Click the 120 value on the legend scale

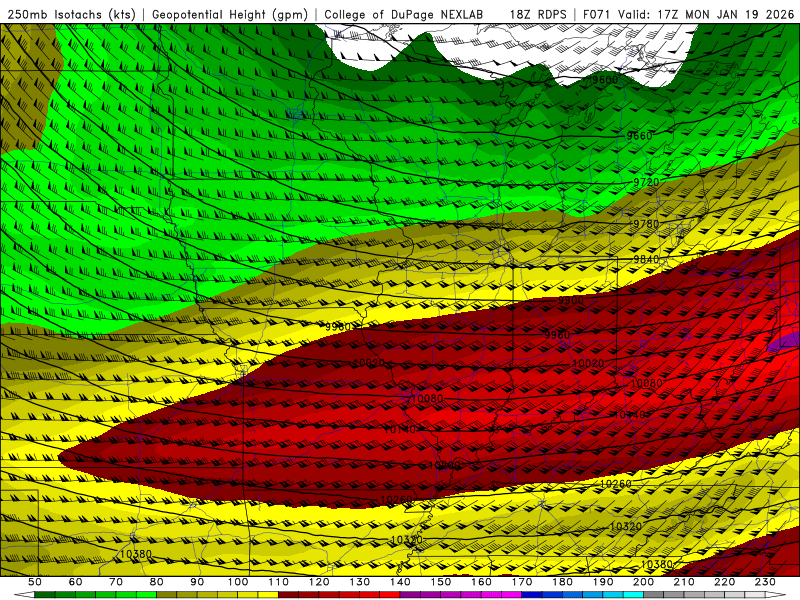(319, 582)
